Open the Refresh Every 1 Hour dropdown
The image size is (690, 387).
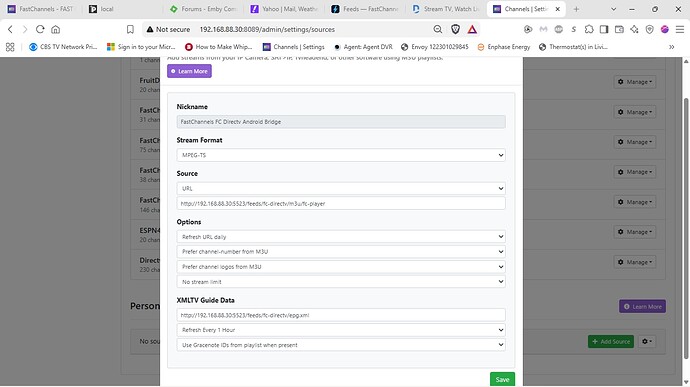[341, 330]
